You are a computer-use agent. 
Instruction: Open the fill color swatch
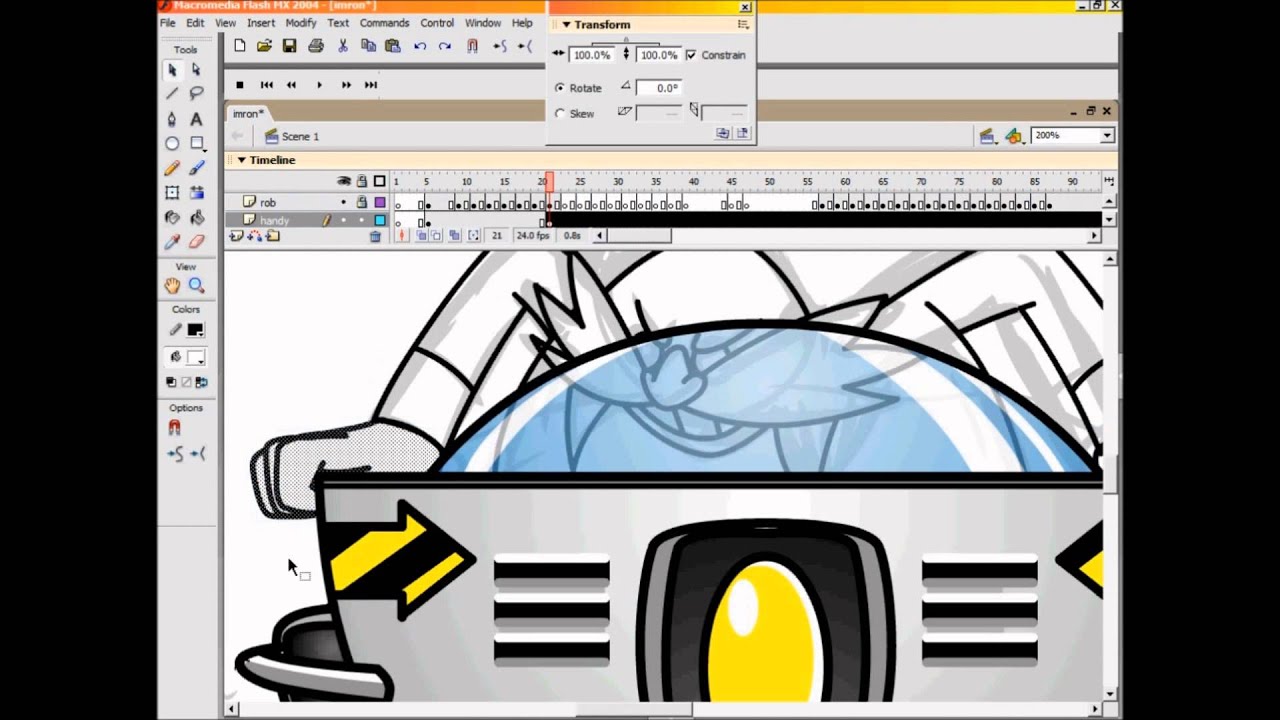pyautogui.click(x=195, y=357)
